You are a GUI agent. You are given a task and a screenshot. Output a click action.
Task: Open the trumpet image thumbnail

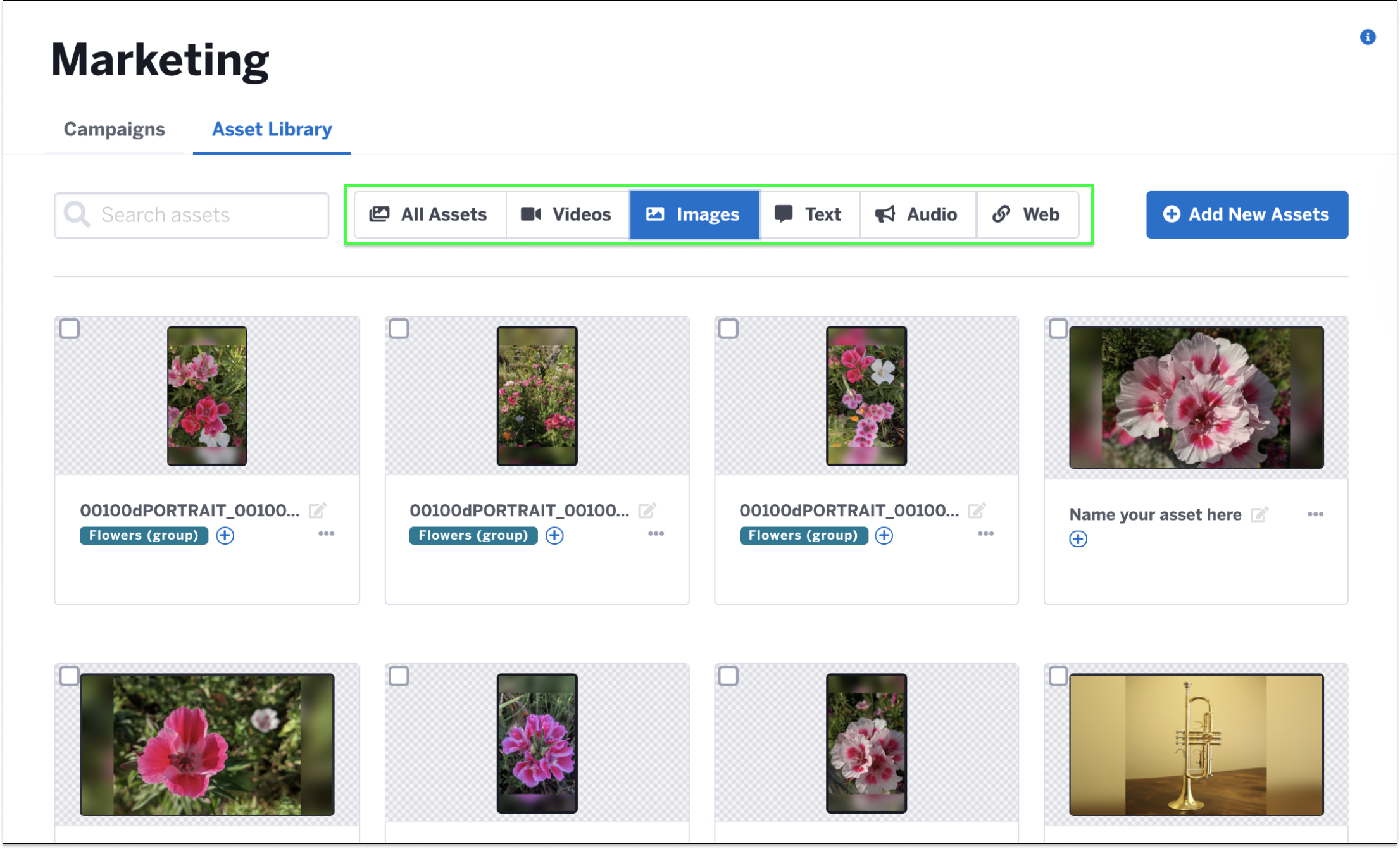click(x=1196, y=745)
